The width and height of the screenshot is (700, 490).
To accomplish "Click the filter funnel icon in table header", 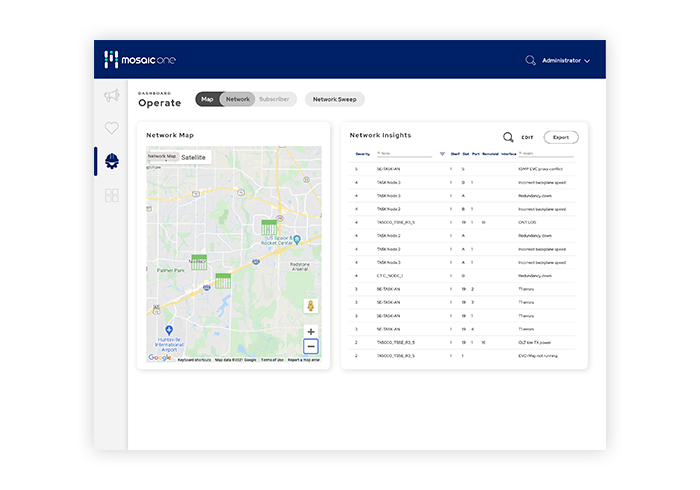I will (442, 154).
